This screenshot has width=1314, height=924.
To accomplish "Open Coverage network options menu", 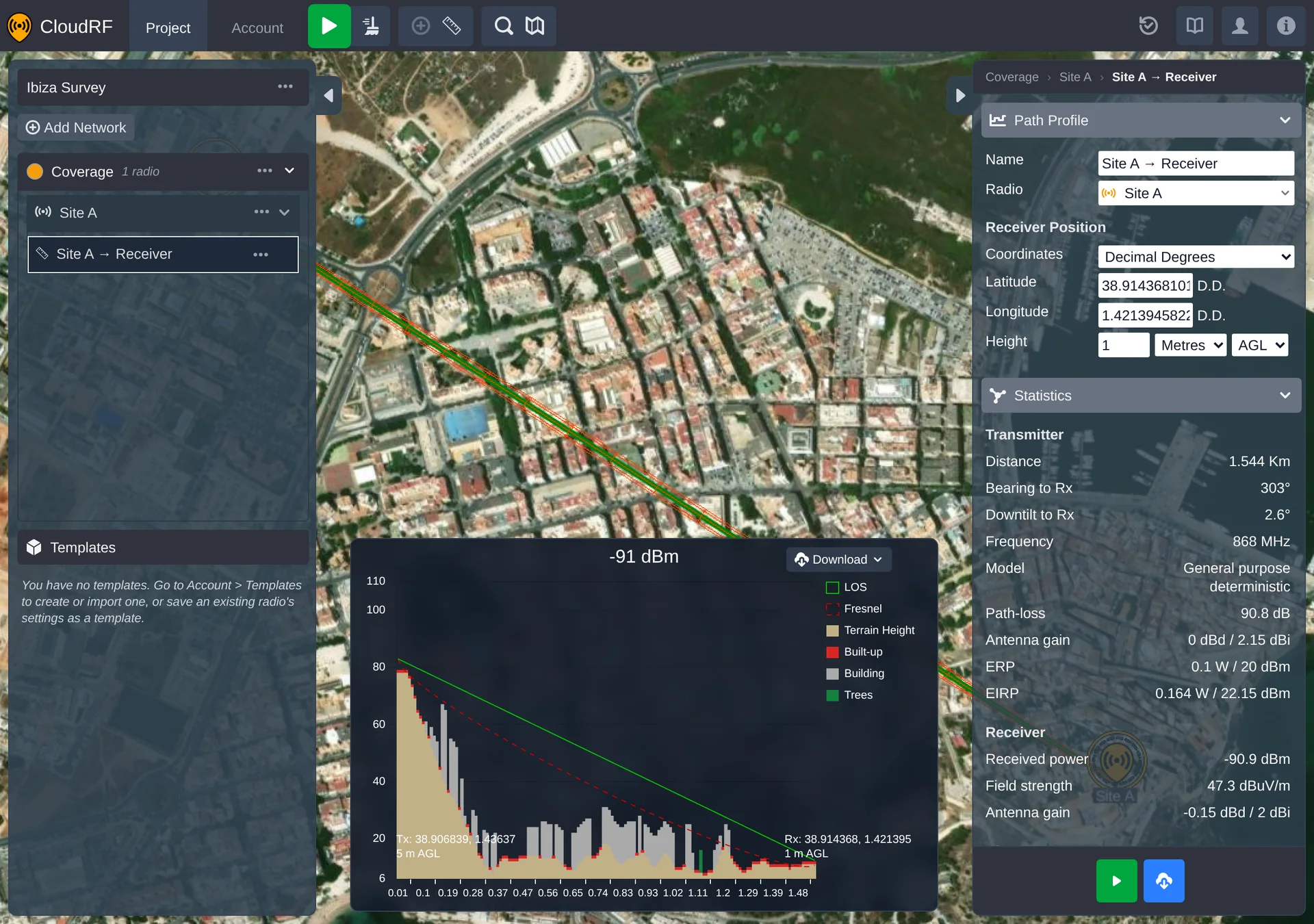I will tap(265, 171).
